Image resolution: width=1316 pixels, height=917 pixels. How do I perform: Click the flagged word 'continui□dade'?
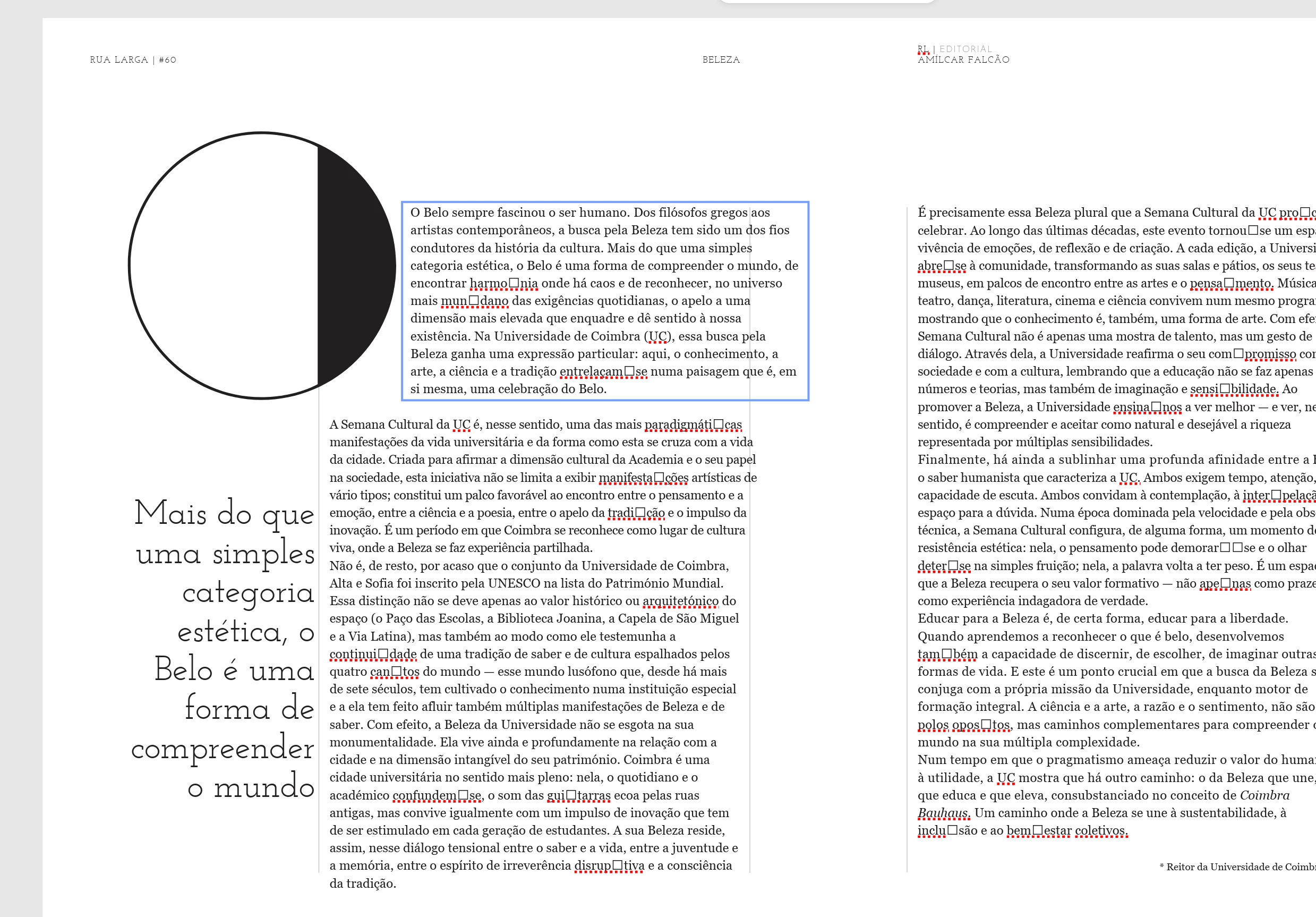(373, 655)
